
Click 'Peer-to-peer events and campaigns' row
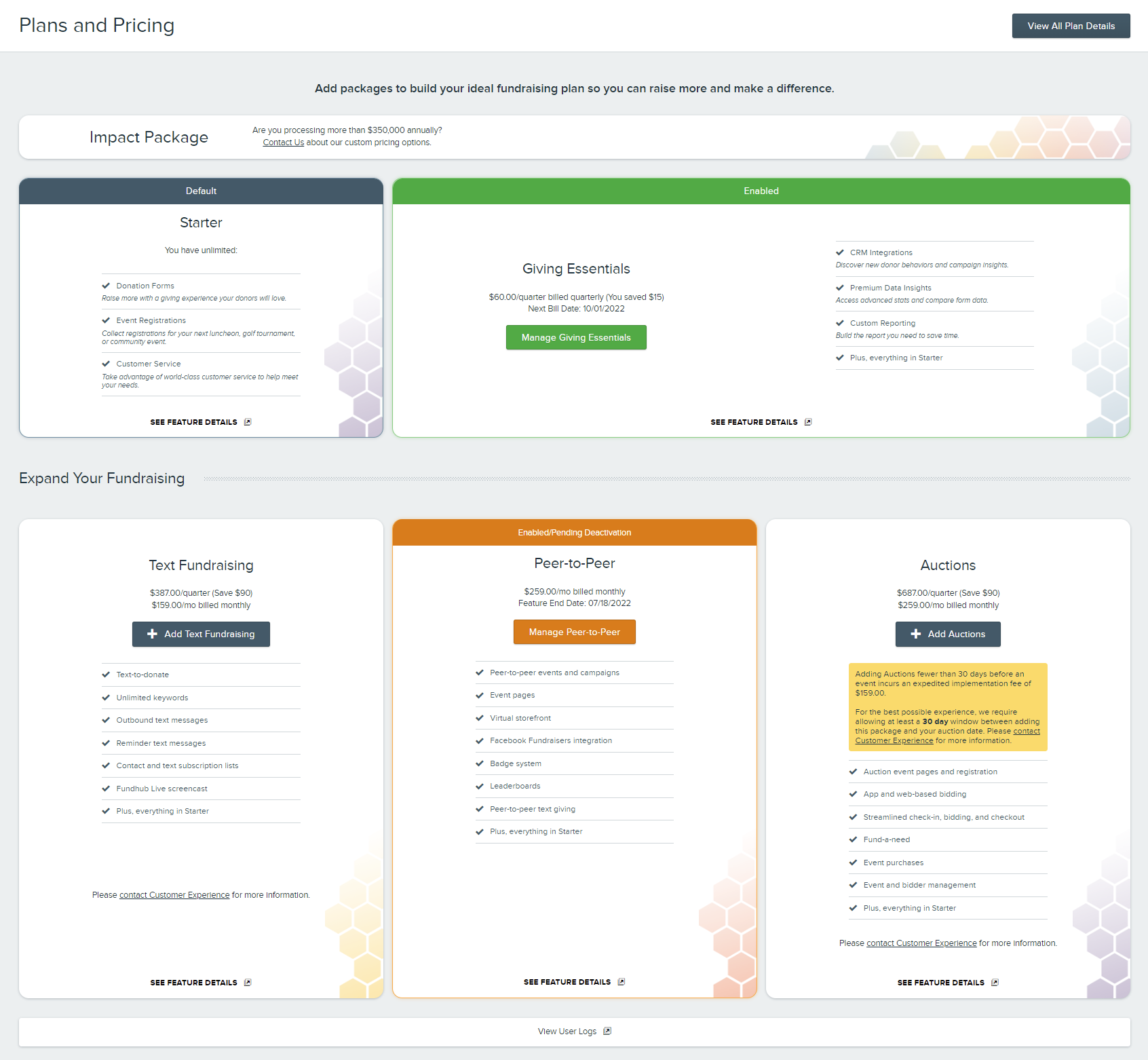(575, 673)
